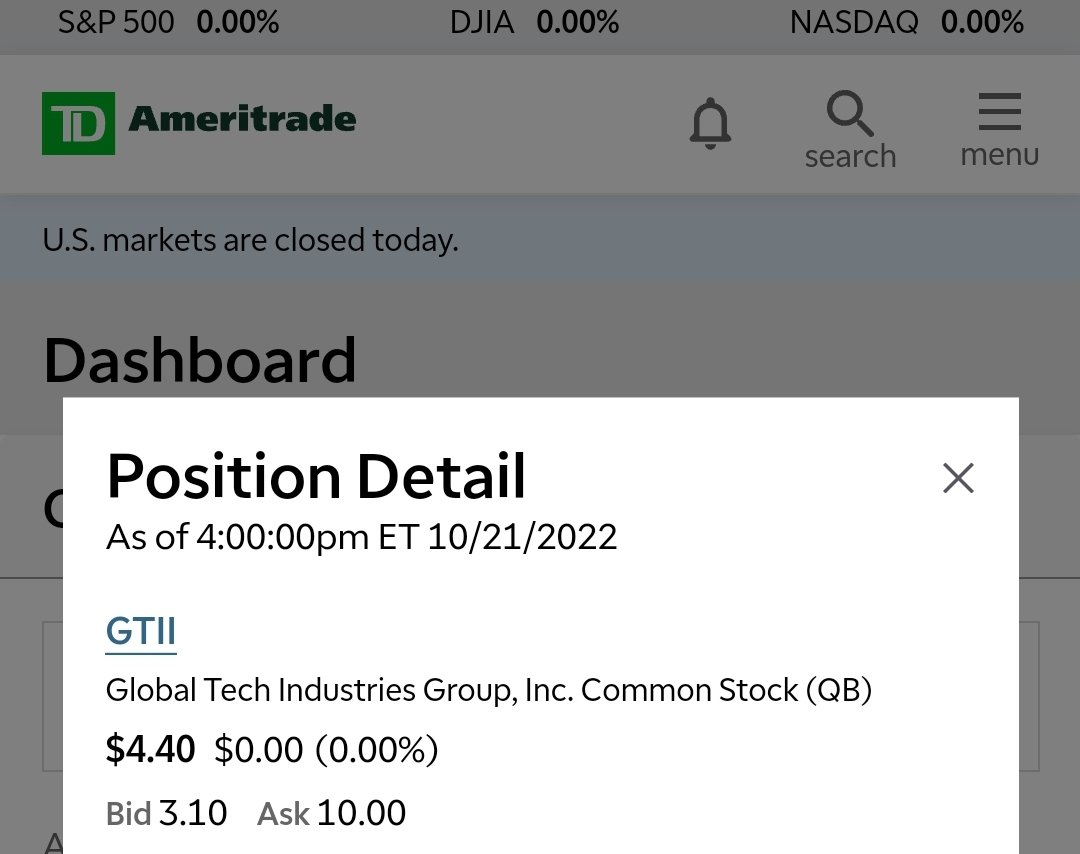The height and width of the screenshot is (854, 1080).
Task: Tap the search magnifier icon
Action: [x=850, y=113]
